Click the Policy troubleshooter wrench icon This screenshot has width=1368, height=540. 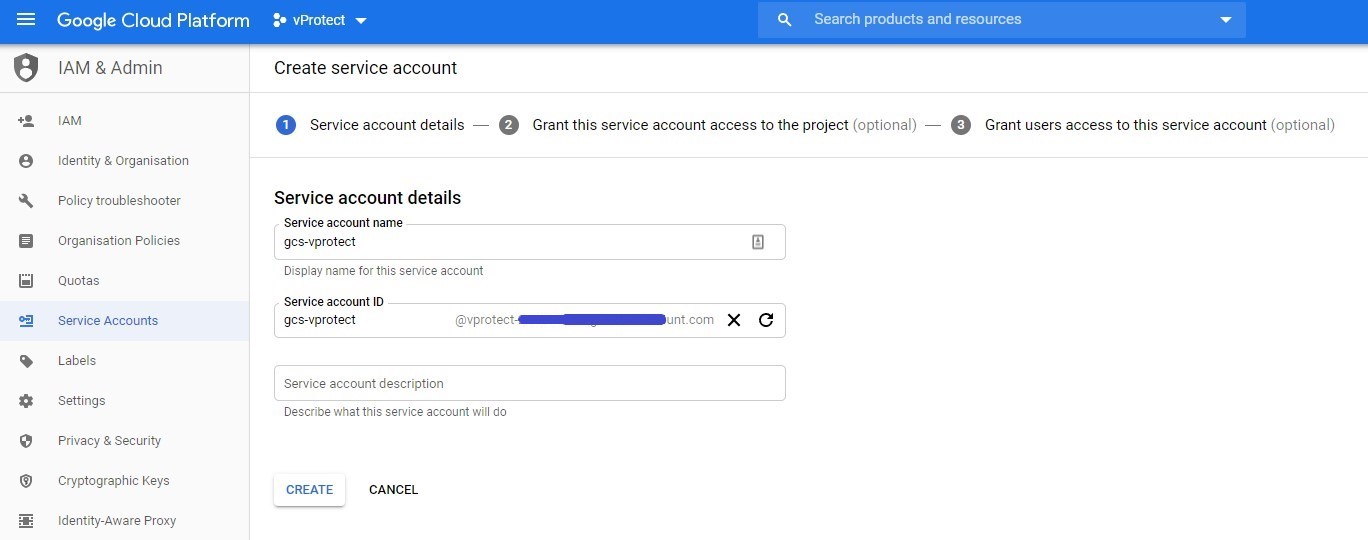click(x=26, y=201)
